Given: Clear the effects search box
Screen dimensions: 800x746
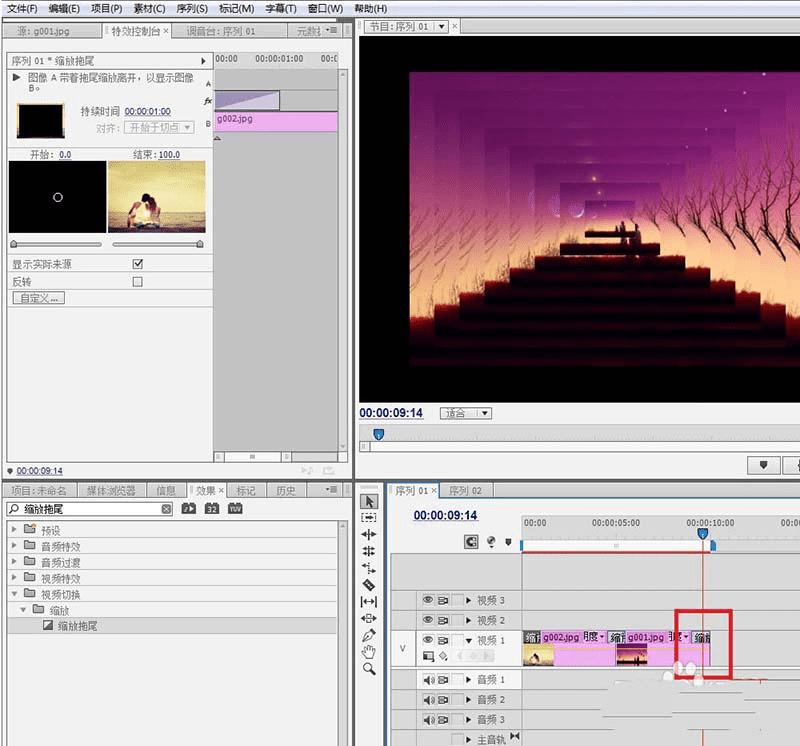Looking at the screenshot, I should pyautogui.click(x=167, y=509).
